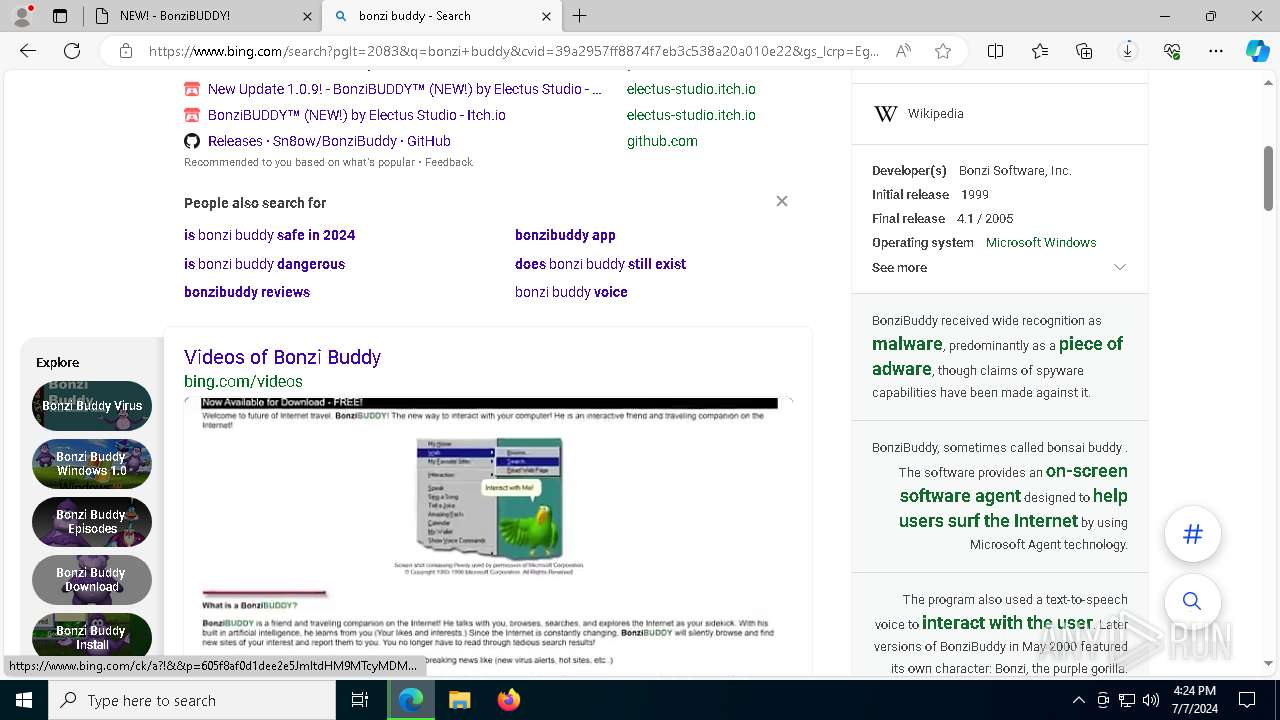Click the taskbar search box
This screenshot has width=1280, height=720.
(192, 700)
